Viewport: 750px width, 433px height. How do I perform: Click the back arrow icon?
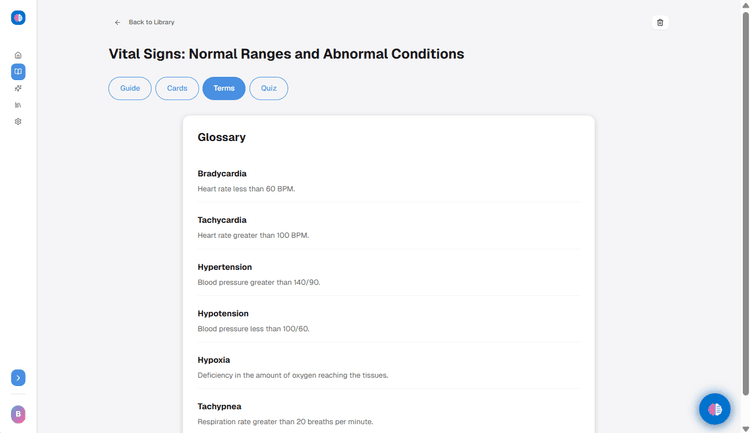(x=117, y=22)
